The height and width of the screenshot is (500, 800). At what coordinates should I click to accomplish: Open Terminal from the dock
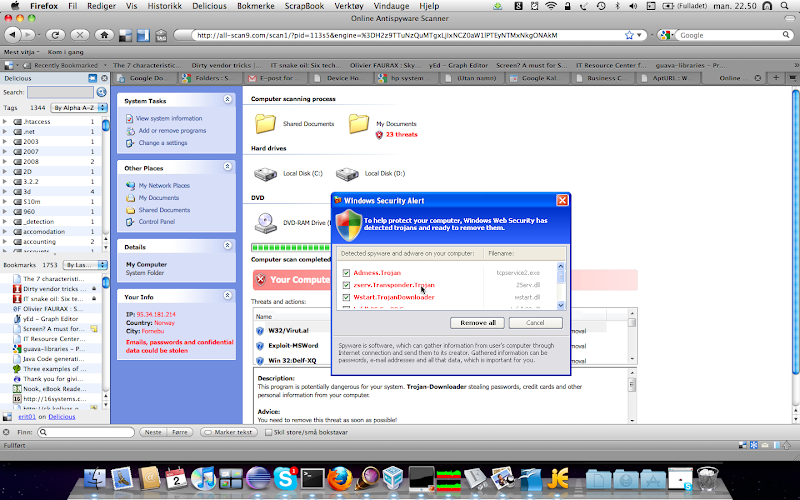(312, 479)
